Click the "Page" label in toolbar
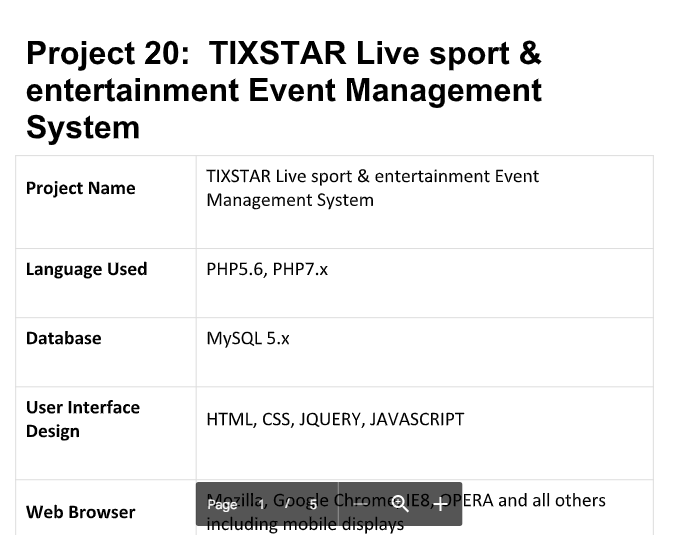The image size is (699, 535). [222, 505]
